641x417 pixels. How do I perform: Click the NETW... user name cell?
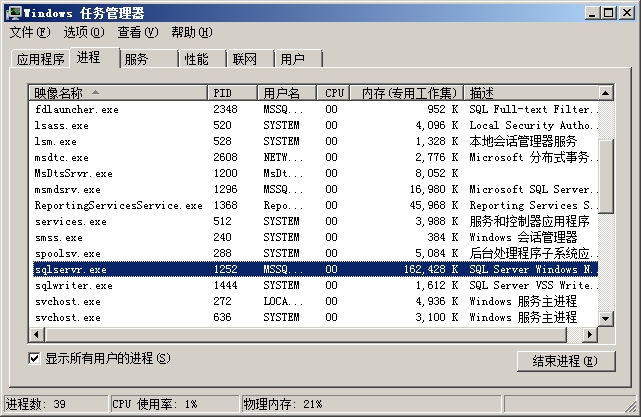[x=283, y=157]
